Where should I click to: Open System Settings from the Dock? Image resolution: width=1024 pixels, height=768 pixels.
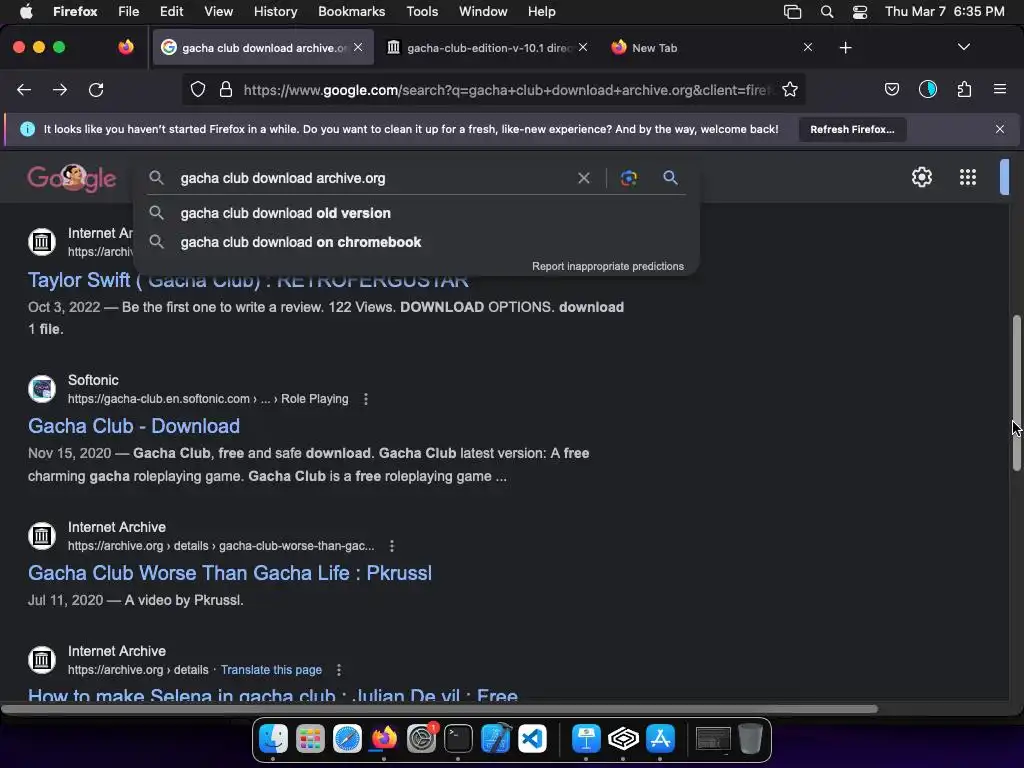pyautogui.click(x=421, y=739)
